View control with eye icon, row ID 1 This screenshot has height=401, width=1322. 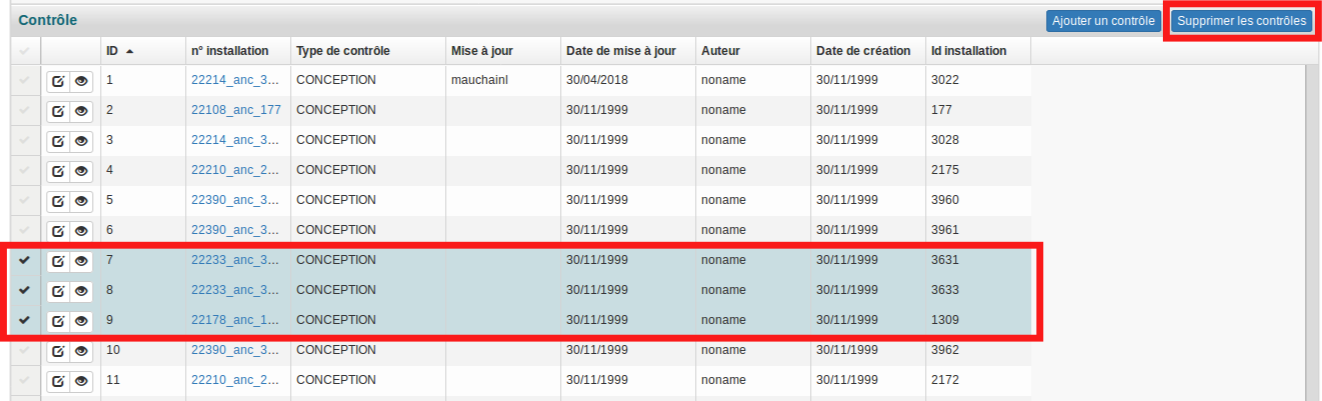(82, 80)
